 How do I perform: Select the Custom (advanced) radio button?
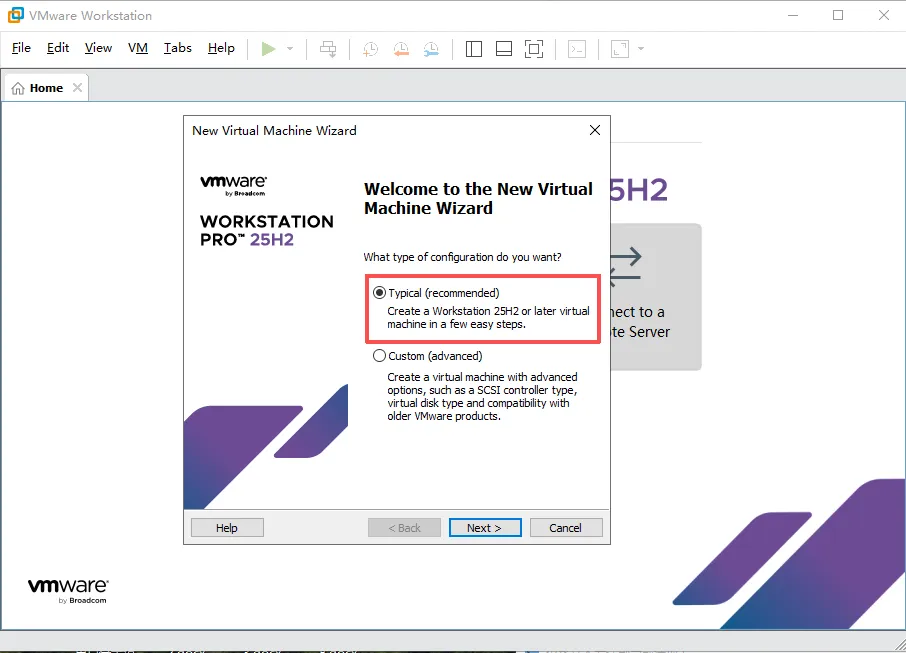coord(379,356)
